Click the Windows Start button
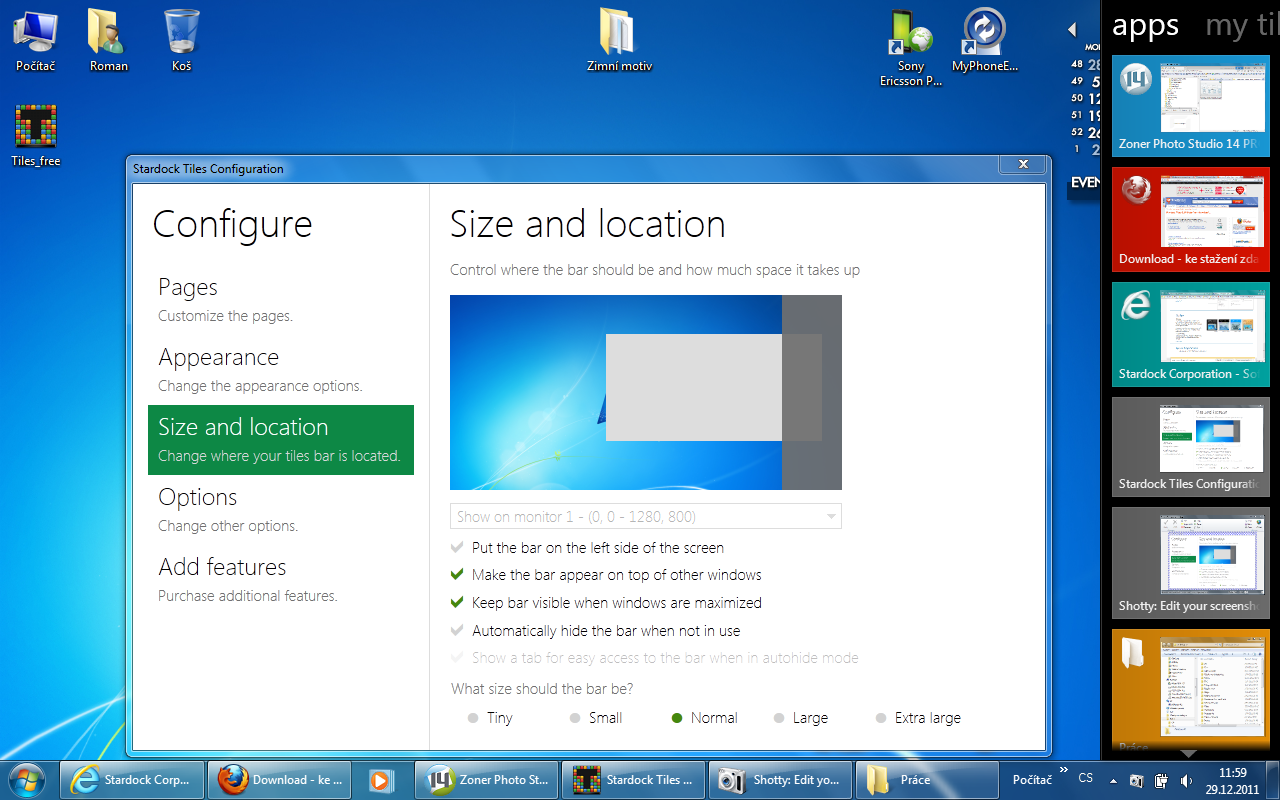The height and width of the screenshot is (800, 1280). (27, 779)
